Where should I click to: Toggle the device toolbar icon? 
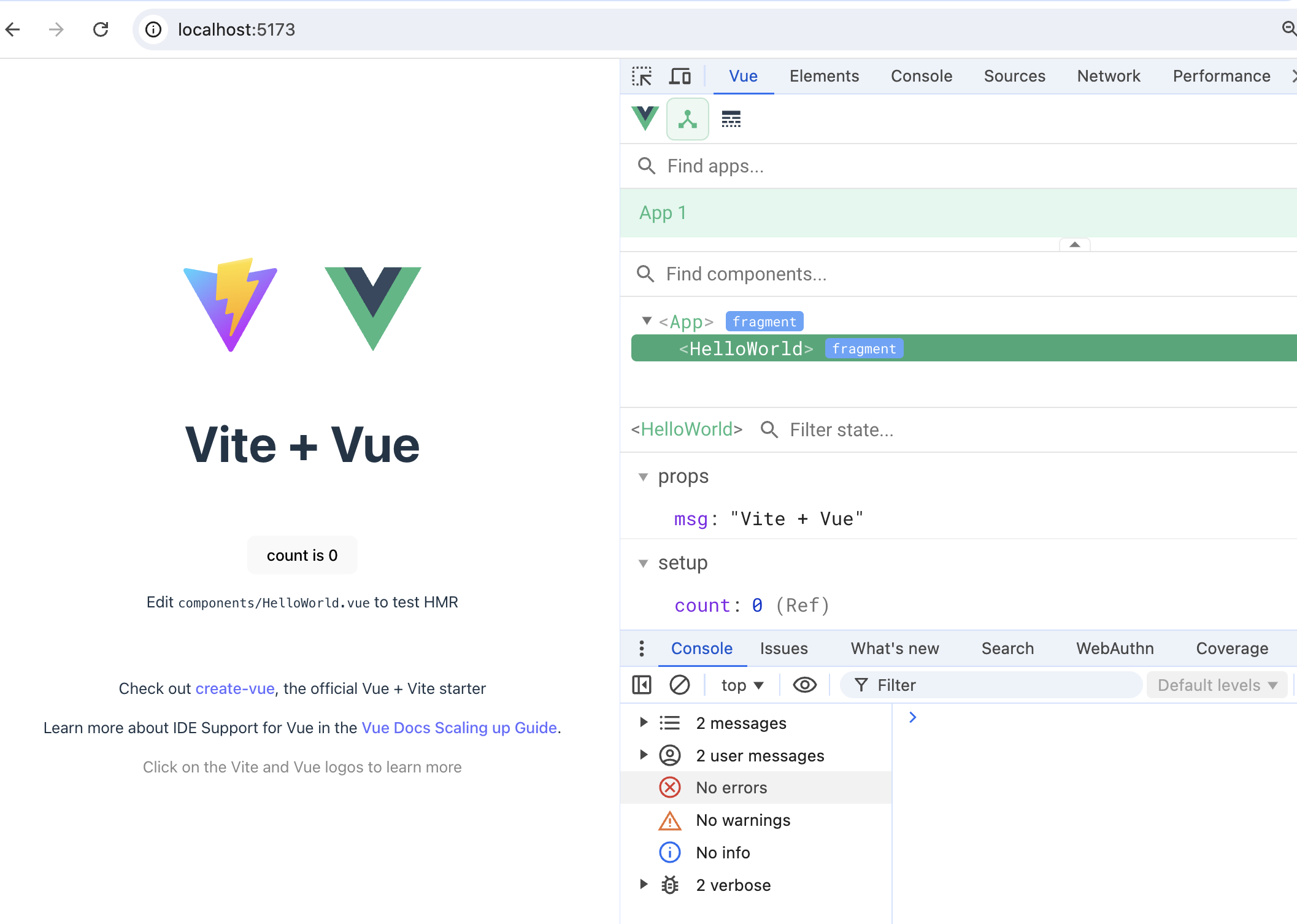point(680,75)
